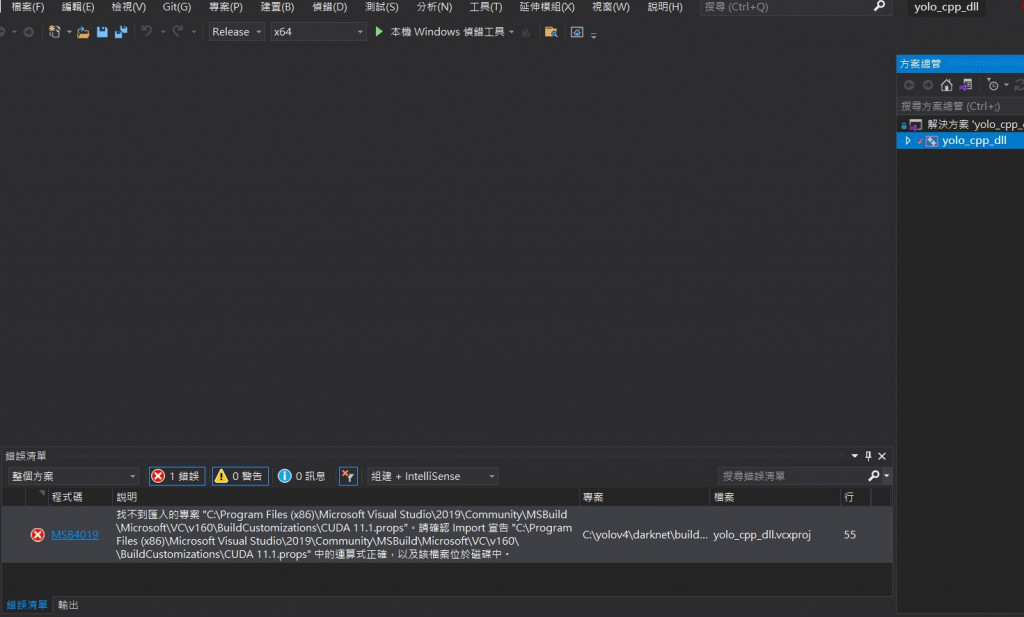This screenshot has height=617, width=1024.
Task: Open the 測試(S) menu
Action: coord(381,7)
